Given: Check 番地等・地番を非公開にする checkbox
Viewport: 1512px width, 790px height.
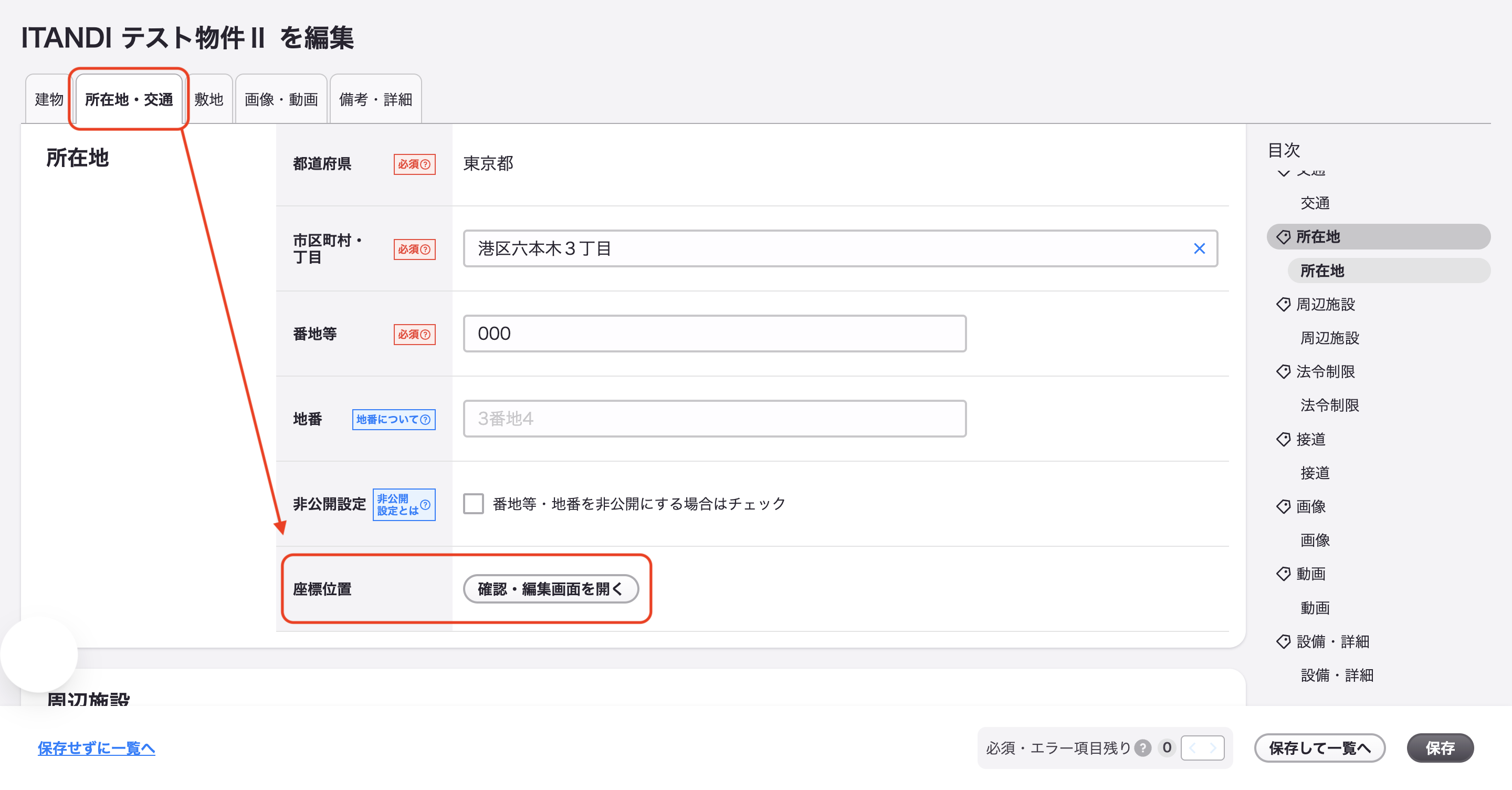Looking at the screenshot, I should pyautogui.click(x=473, y=504).
